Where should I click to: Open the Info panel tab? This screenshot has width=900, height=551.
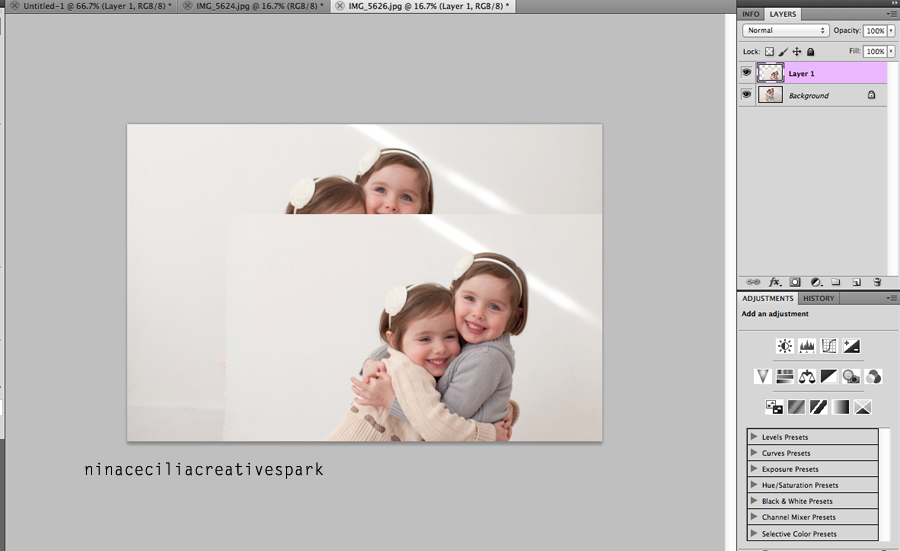pos(750,14)
